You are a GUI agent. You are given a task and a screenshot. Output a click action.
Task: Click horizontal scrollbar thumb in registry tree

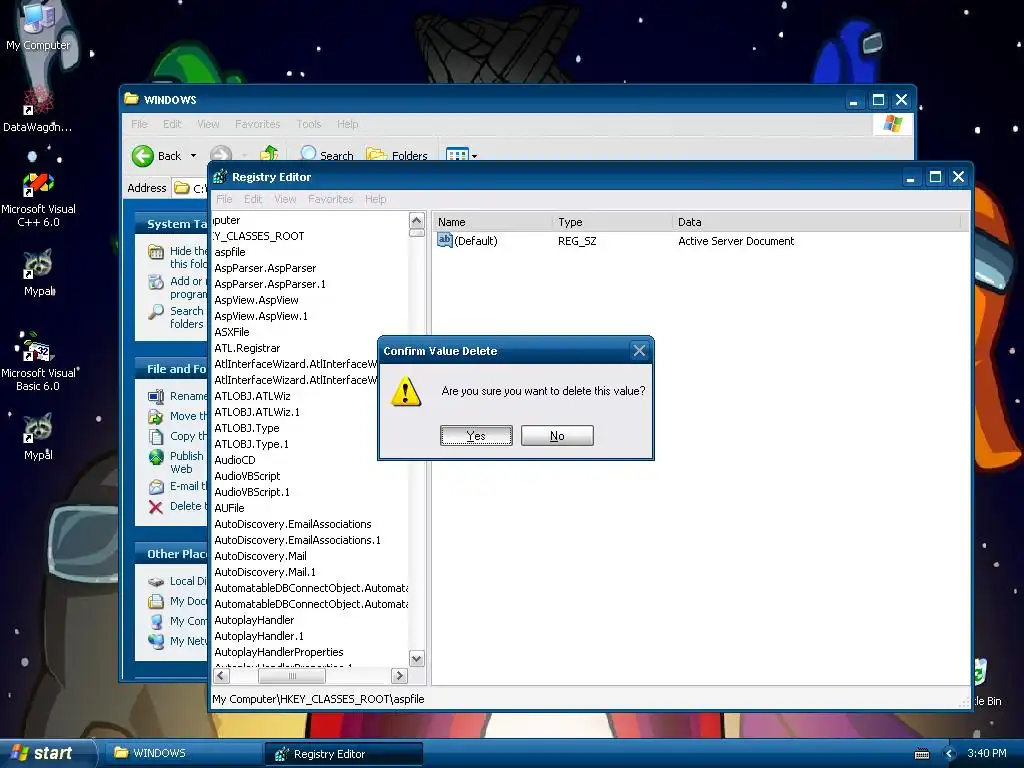pos(292,676)
